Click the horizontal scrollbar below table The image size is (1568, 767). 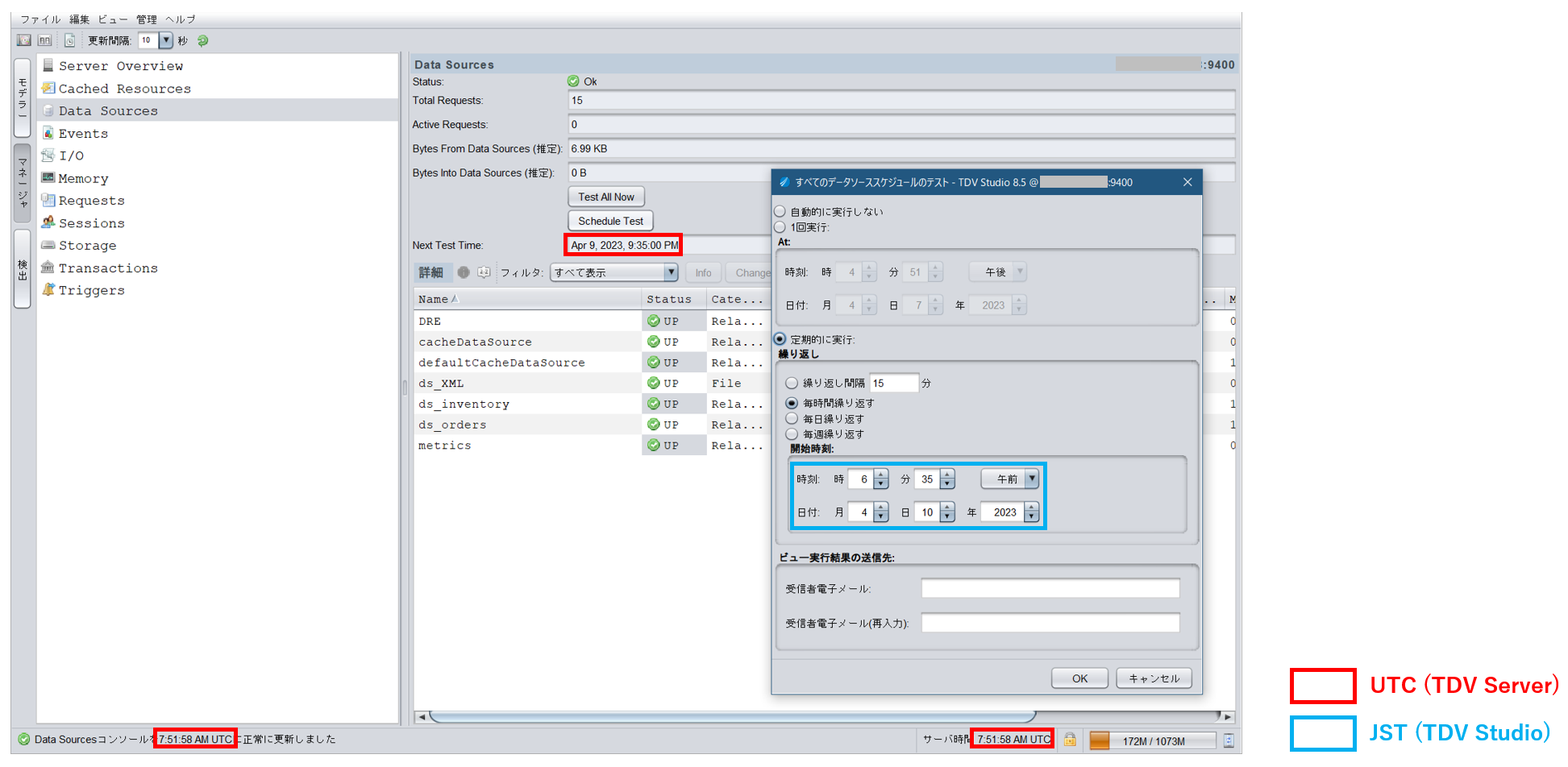[x=732, y=716]
